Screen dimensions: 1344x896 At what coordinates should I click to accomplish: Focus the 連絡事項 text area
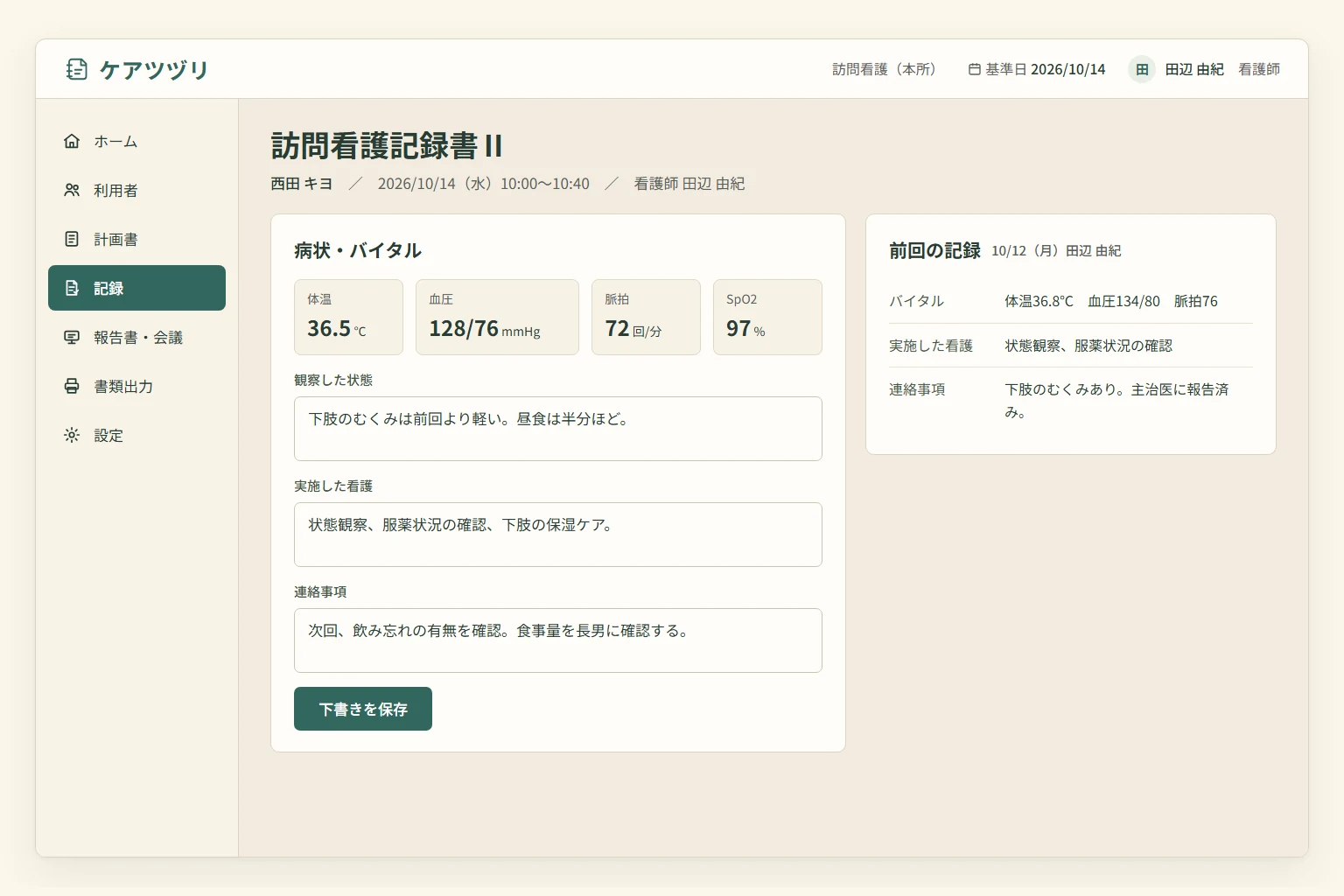pos(558,640)
